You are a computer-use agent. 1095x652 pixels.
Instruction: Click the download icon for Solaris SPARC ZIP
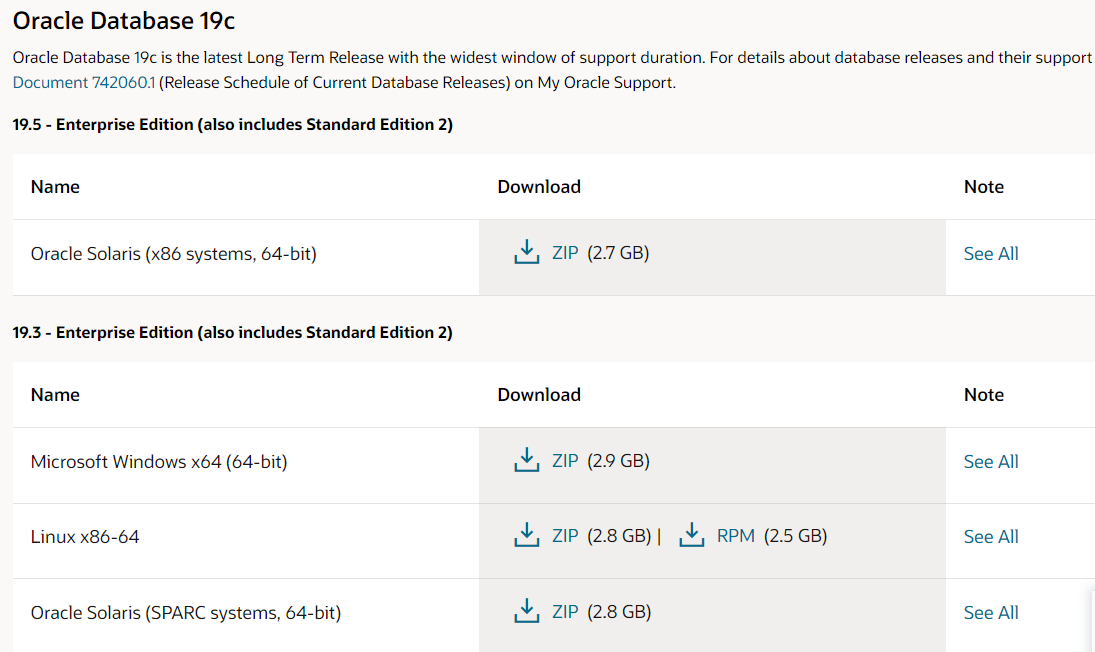[x=527, y=611]
